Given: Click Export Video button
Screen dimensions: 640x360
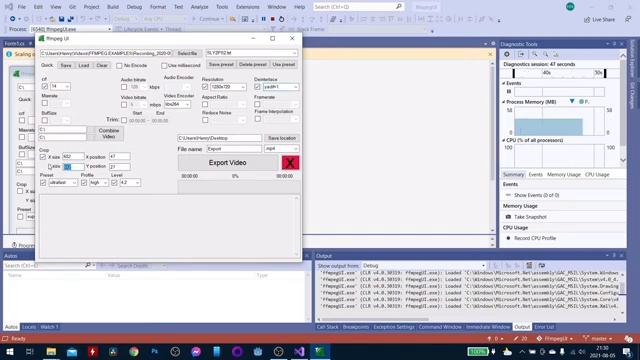Looking at the screenshot, I should (x=227, y=162).
